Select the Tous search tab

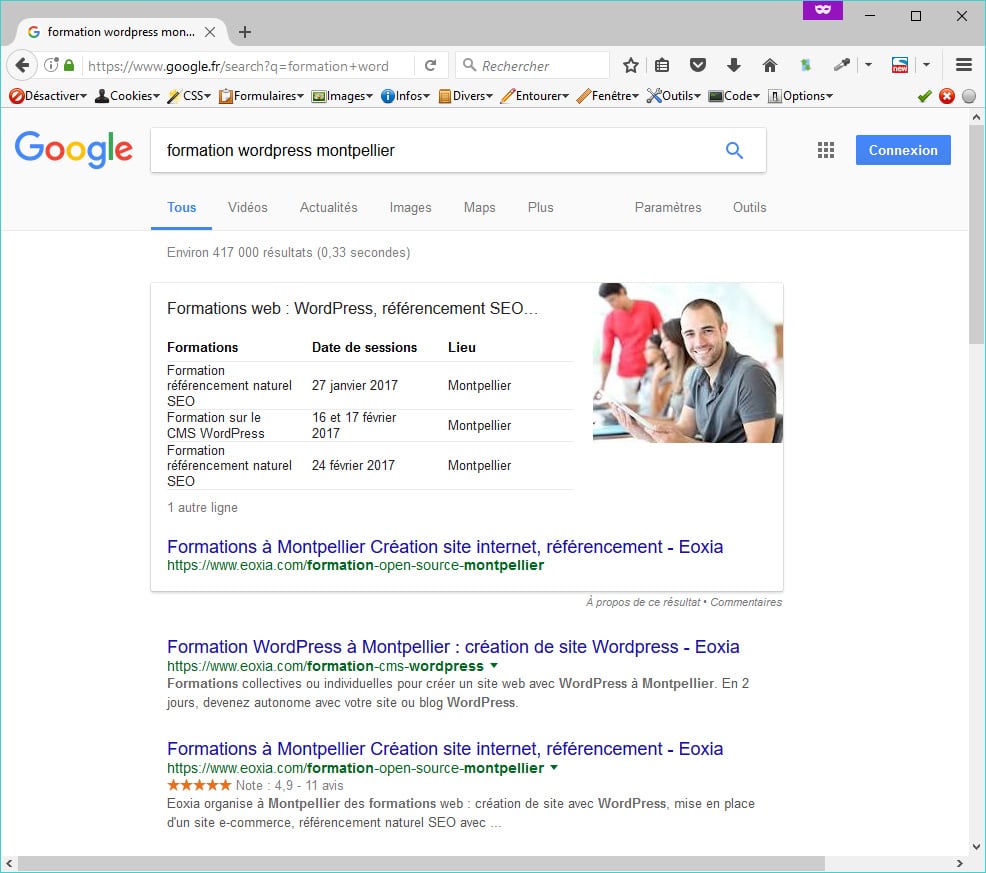tap(181, 208)
